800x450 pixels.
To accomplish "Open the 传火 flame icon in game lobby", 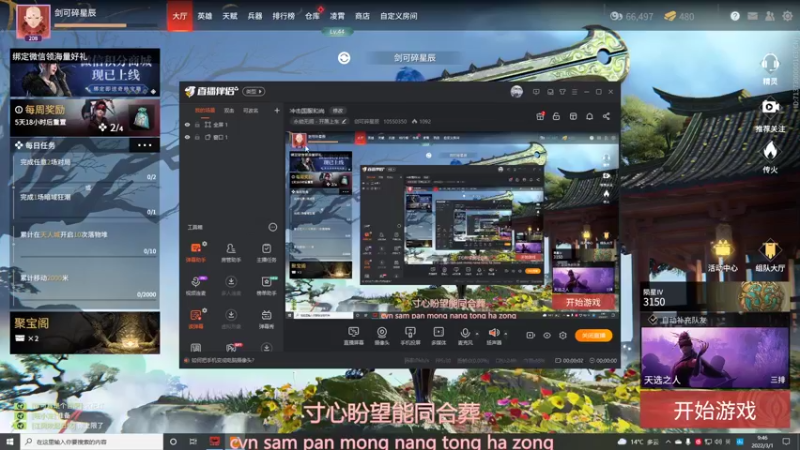I will (x=770, y=157).
